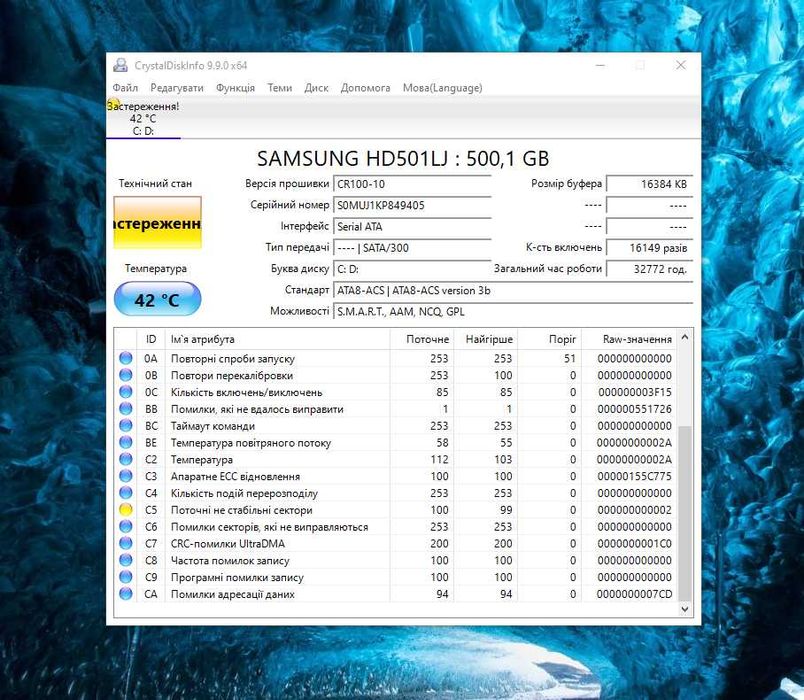Click the scroll up arrow in attribute list
804x700 pixels.
(685, 337)
